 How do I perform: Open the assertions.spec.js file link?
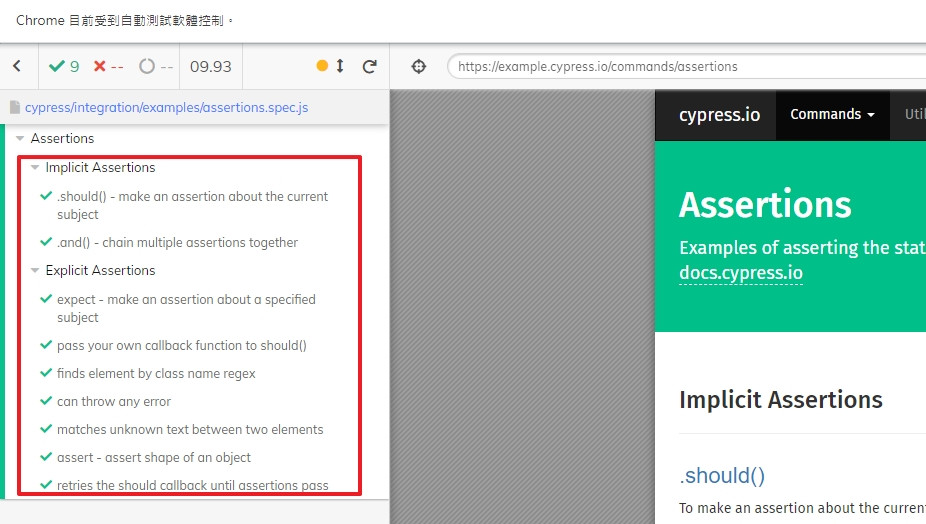[x=167, y=108]
